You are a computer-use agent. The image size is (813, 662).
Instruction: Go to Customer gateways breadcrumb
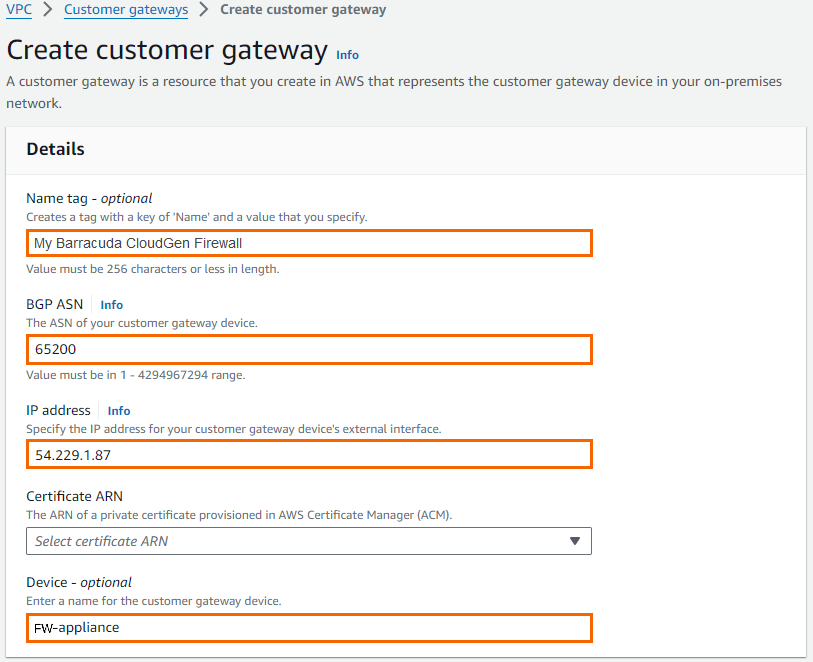tap(126, 9)
